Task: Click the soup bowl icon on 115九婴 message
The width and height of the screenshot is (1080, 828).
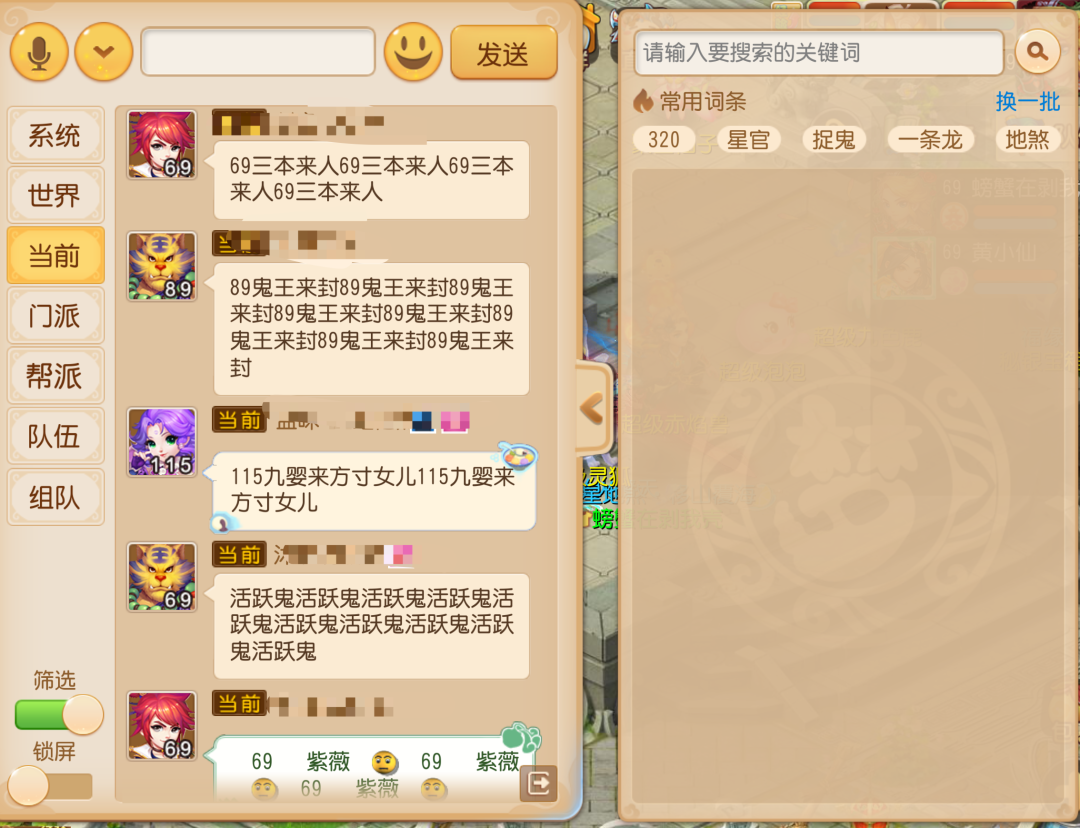Action: pyautogui.click(x=518, y=455)
